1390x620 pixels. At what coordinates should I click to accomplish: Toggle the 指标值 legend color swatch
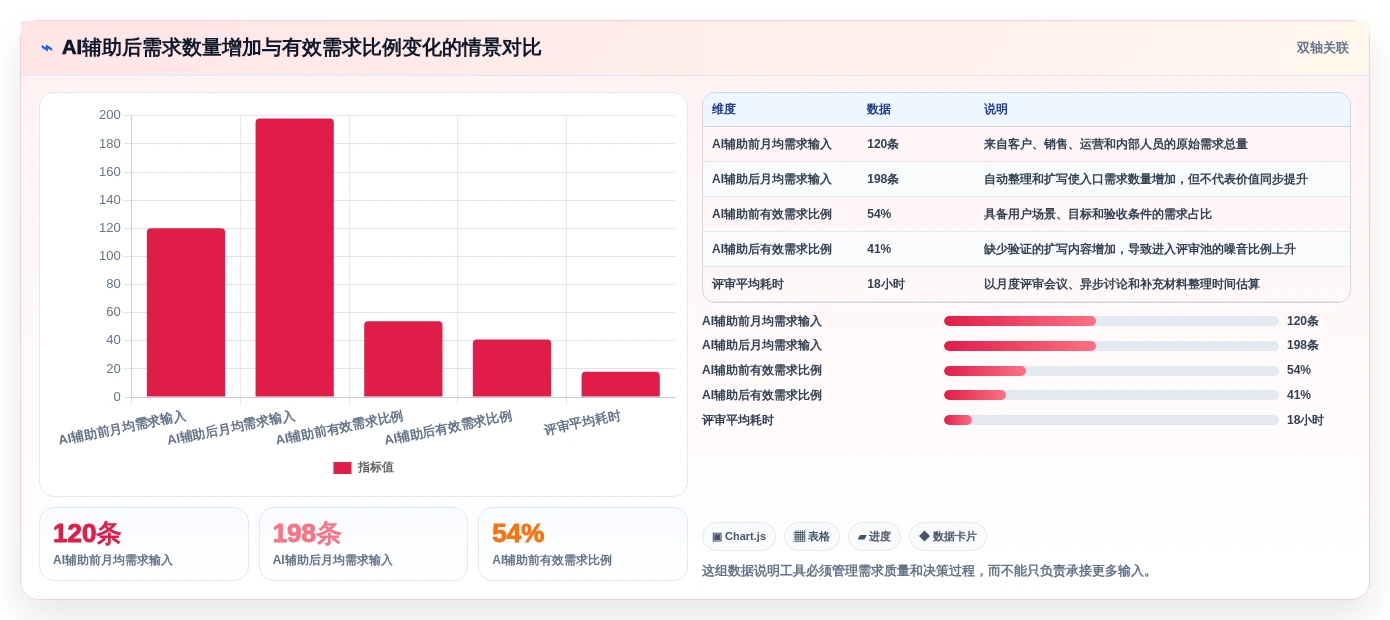tap(342, 468)
